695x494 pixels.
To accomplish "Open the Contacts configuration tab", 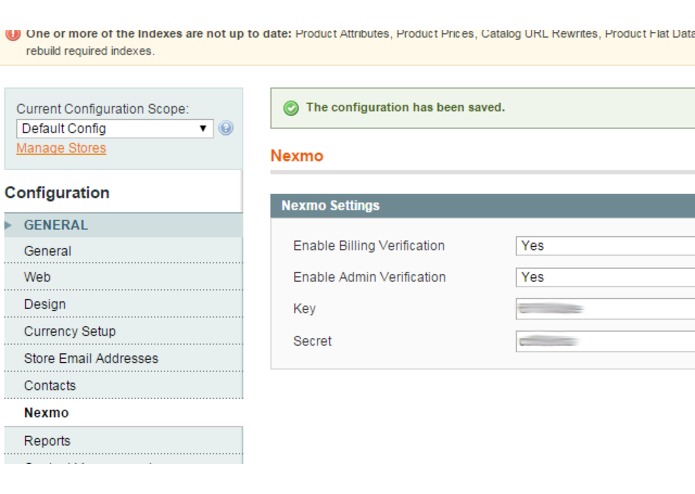I will (x=124, y=385).
